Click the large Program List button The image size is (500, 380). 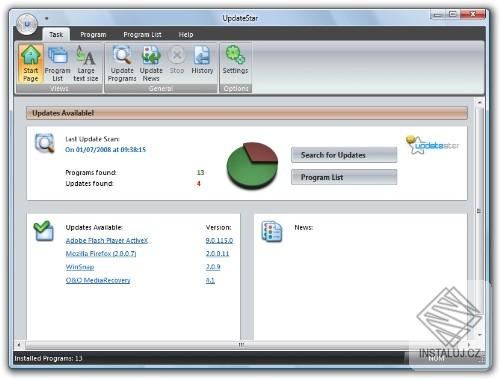click(344, 177)
